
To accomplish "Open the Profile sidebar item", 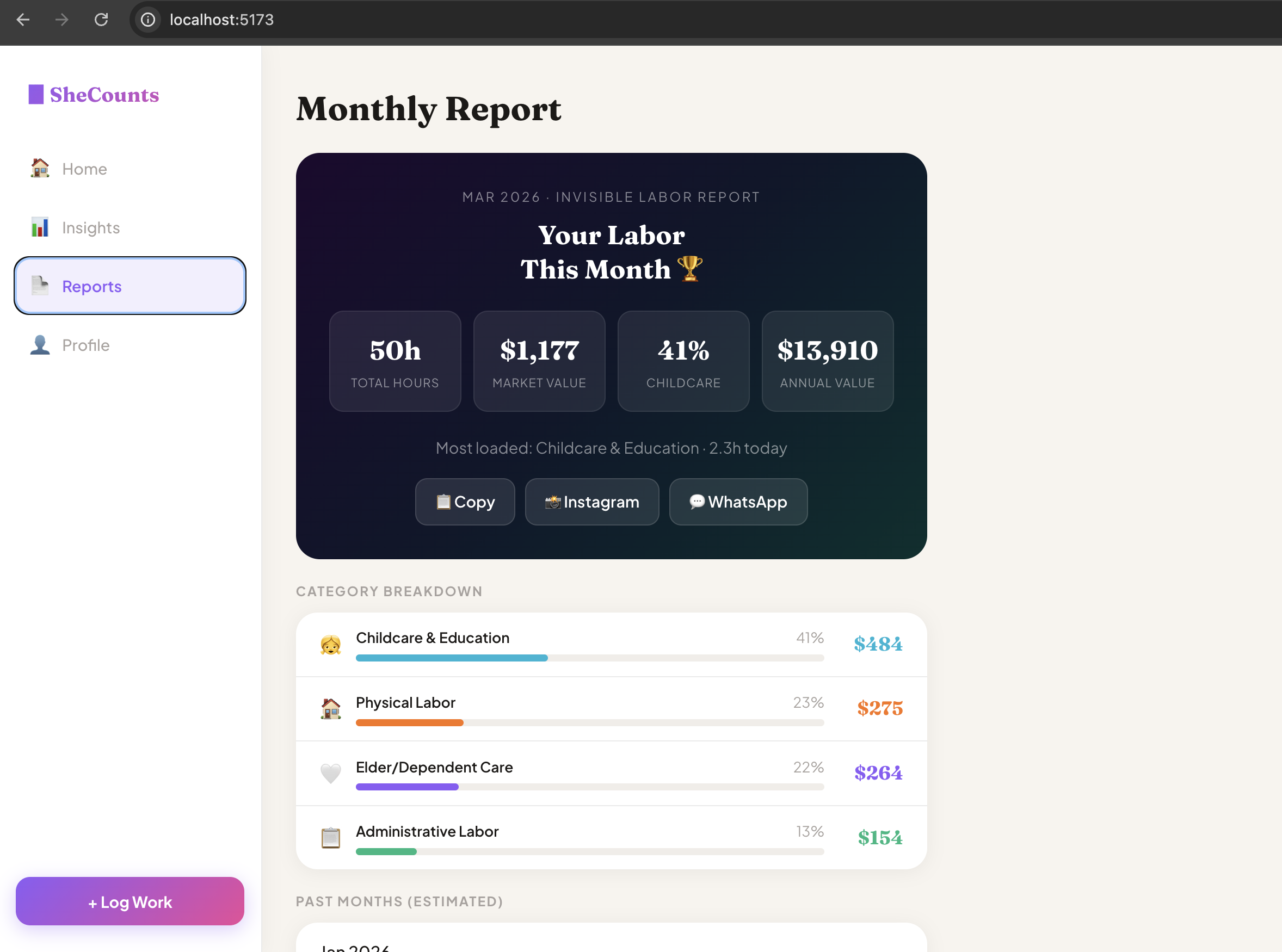I will point(86,345).
